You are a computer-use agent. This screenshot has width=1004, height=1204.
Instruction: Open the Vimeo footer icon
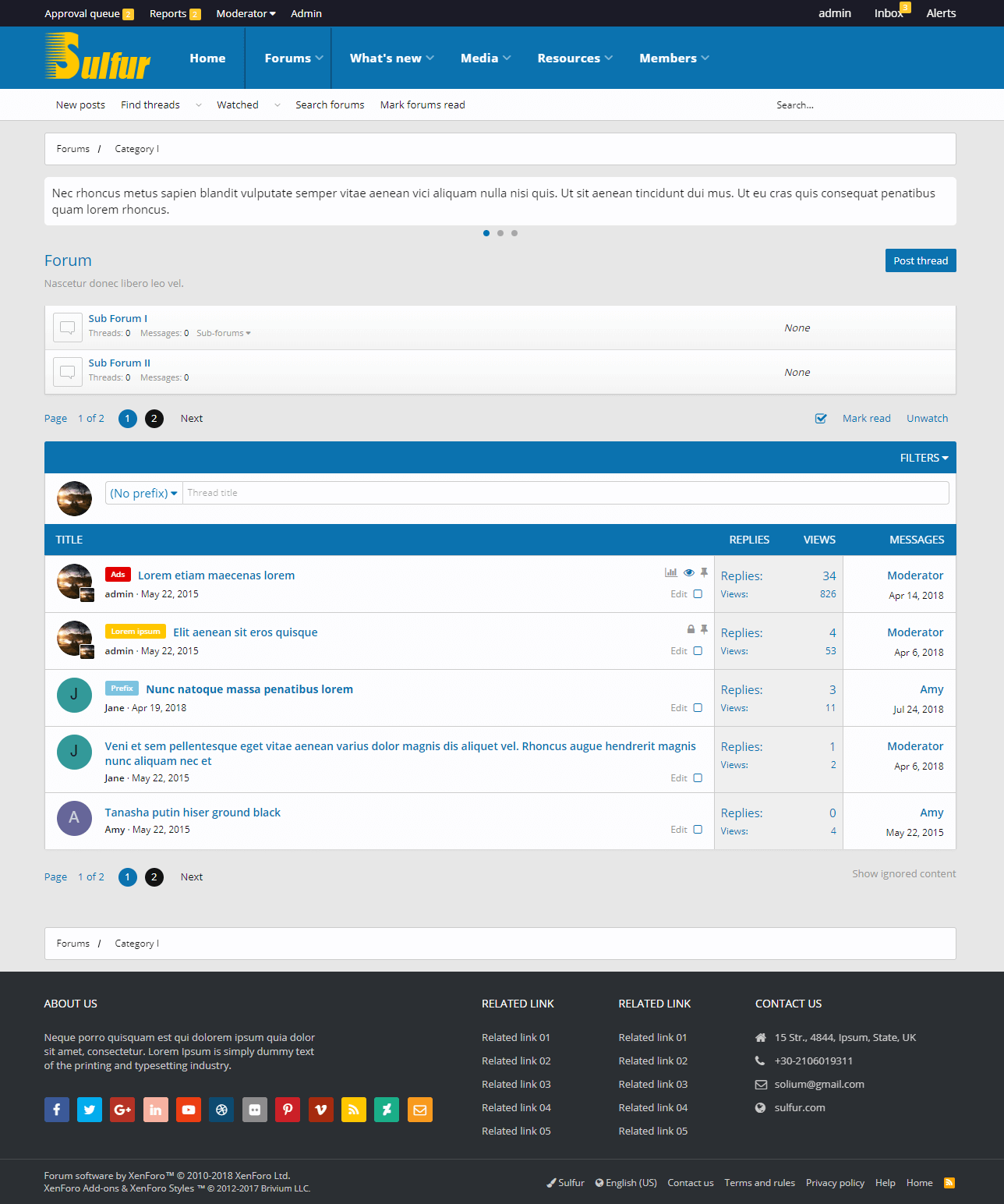pyautogui.click(x=320, y=1110)
